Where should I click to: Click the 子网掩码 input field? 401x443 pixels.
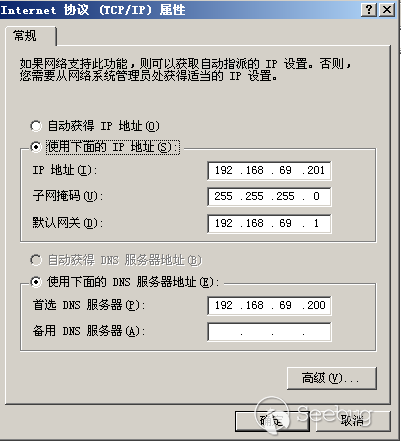pyautogui.click(x=269, y=197)
